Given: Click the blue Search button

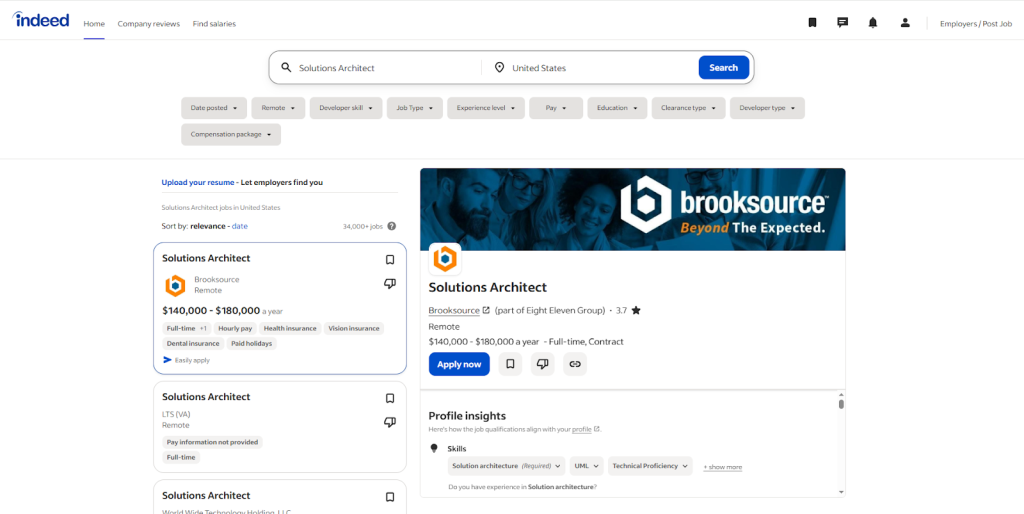Looking at the screenshot, I should coord(724,68).
